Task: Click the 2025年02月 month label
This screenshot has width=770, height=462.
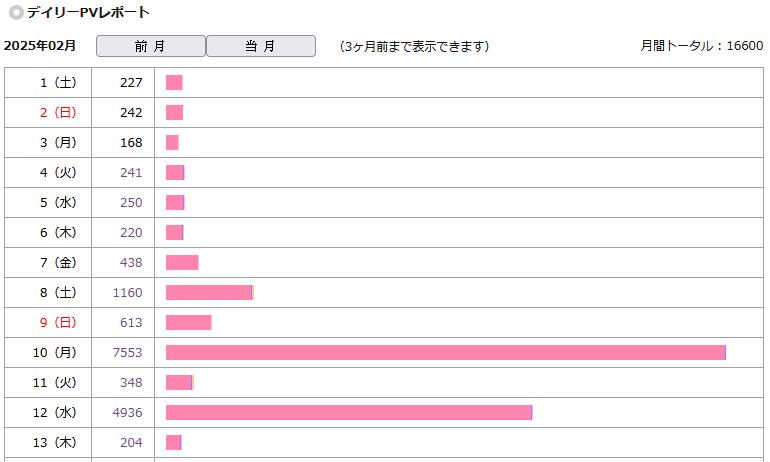Action: click(x=40, y=46)
